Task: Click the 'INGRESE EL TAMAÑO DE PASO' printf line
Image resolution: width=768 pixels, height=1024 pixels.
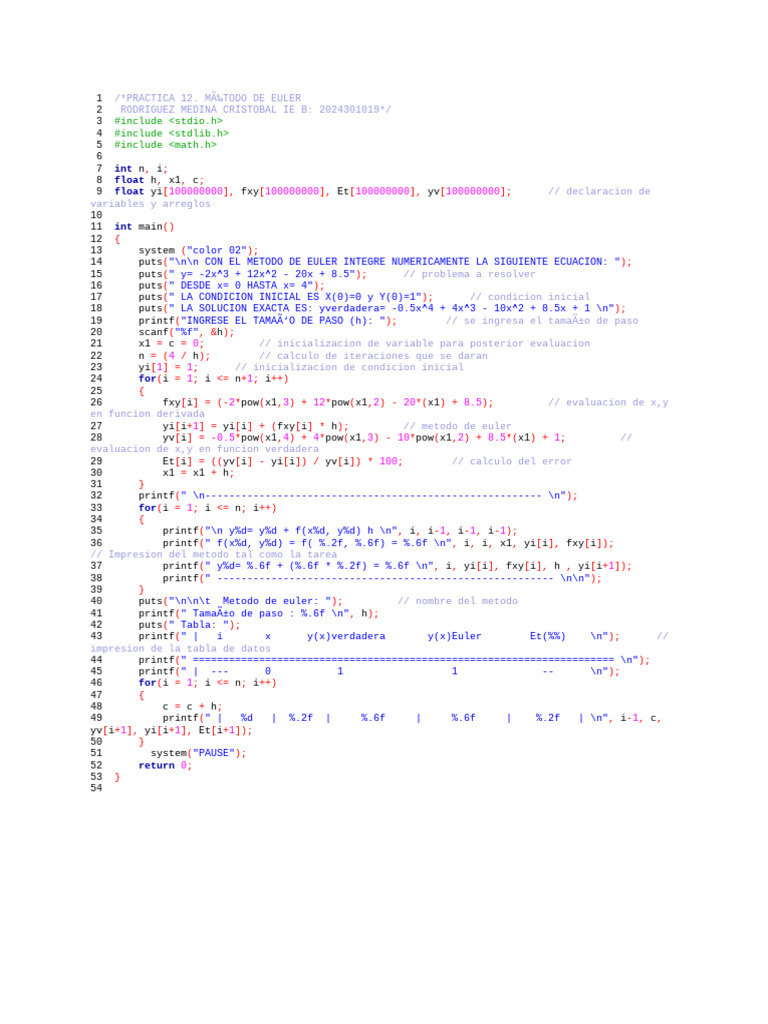Action: (268, 321)
